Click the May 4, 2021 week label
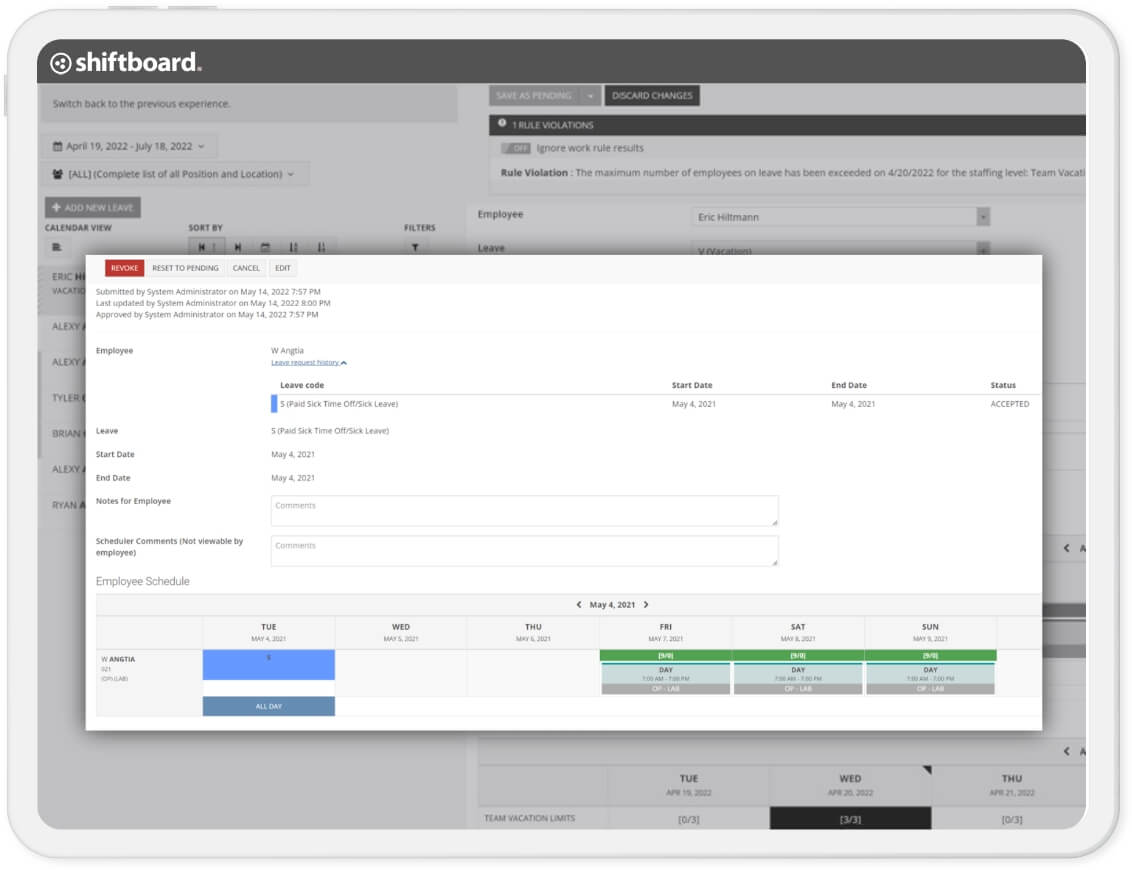Viewport: 1132px width, 870px height. [x=612, y=605]
